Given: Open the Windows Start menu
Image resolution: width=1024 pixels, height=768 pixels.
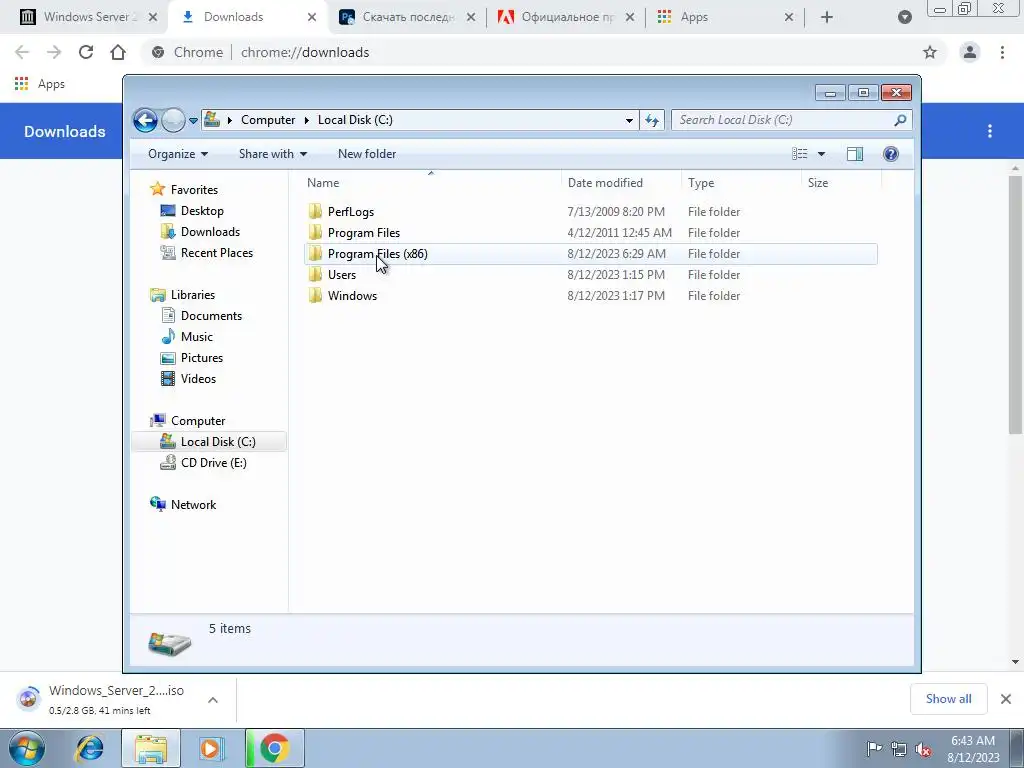Looking at the screenshot, I should click(26, 748).
